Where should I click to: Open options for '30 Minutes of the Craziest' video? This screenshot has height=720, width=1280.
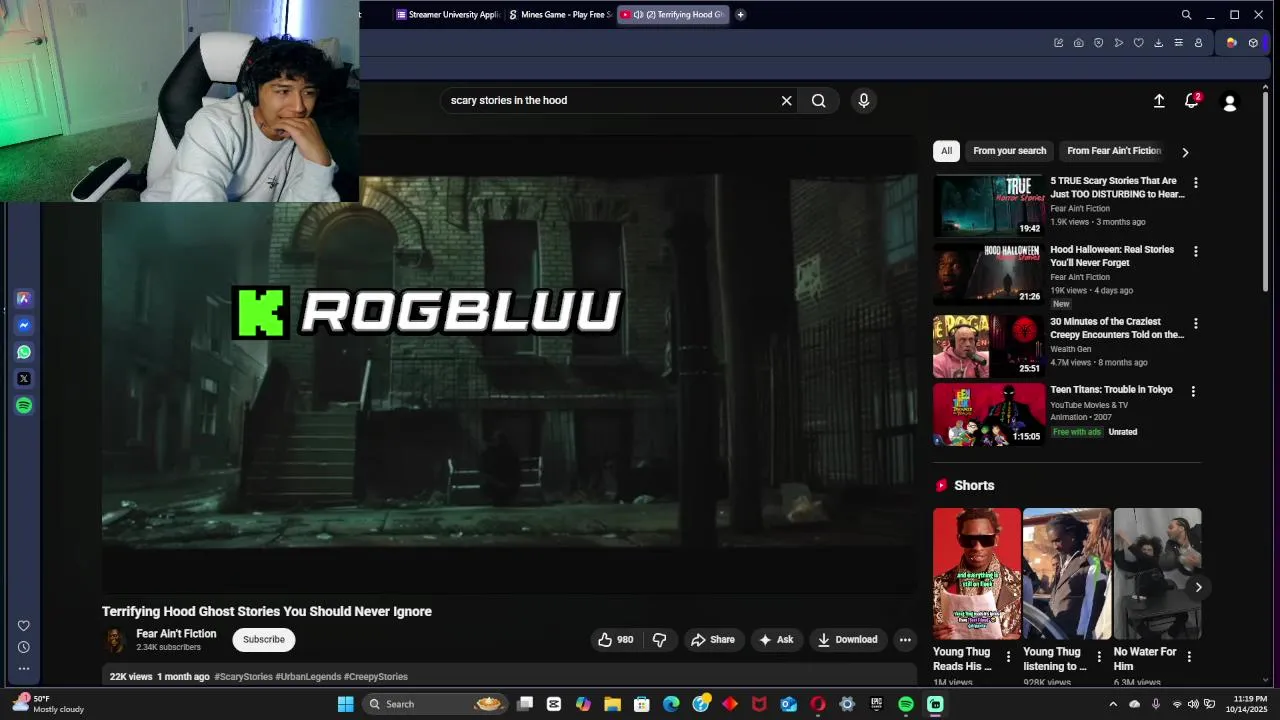(x=1195, y=323)
